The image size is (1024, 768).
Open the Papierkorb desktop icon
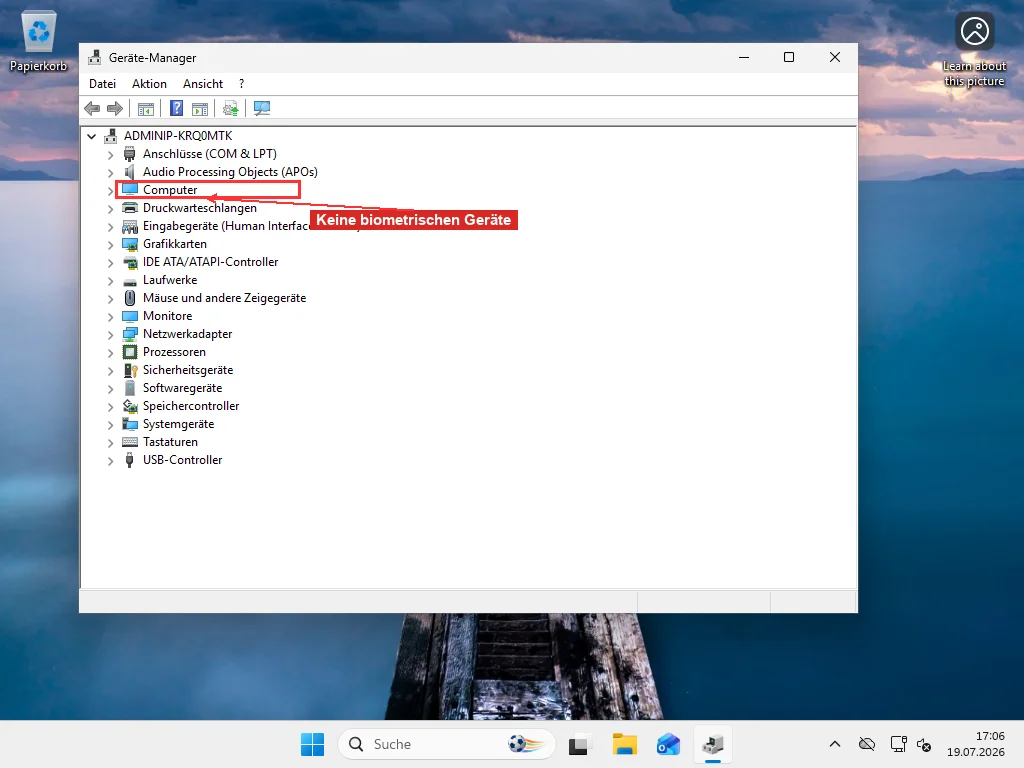point(39,40)
